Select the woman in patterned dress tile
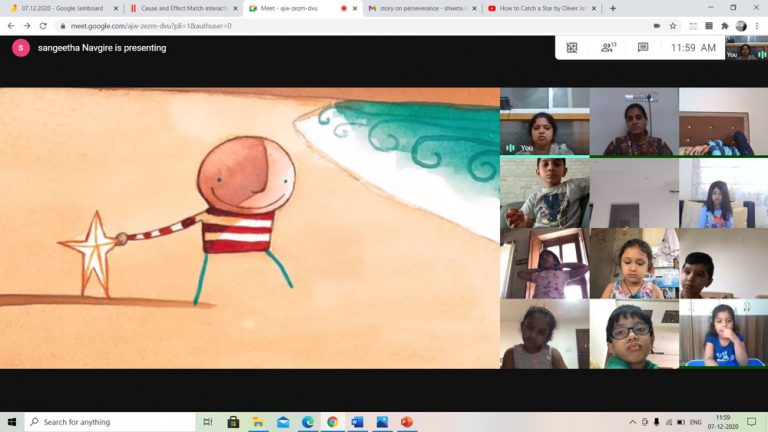The image size is (768, 432). 634,121
